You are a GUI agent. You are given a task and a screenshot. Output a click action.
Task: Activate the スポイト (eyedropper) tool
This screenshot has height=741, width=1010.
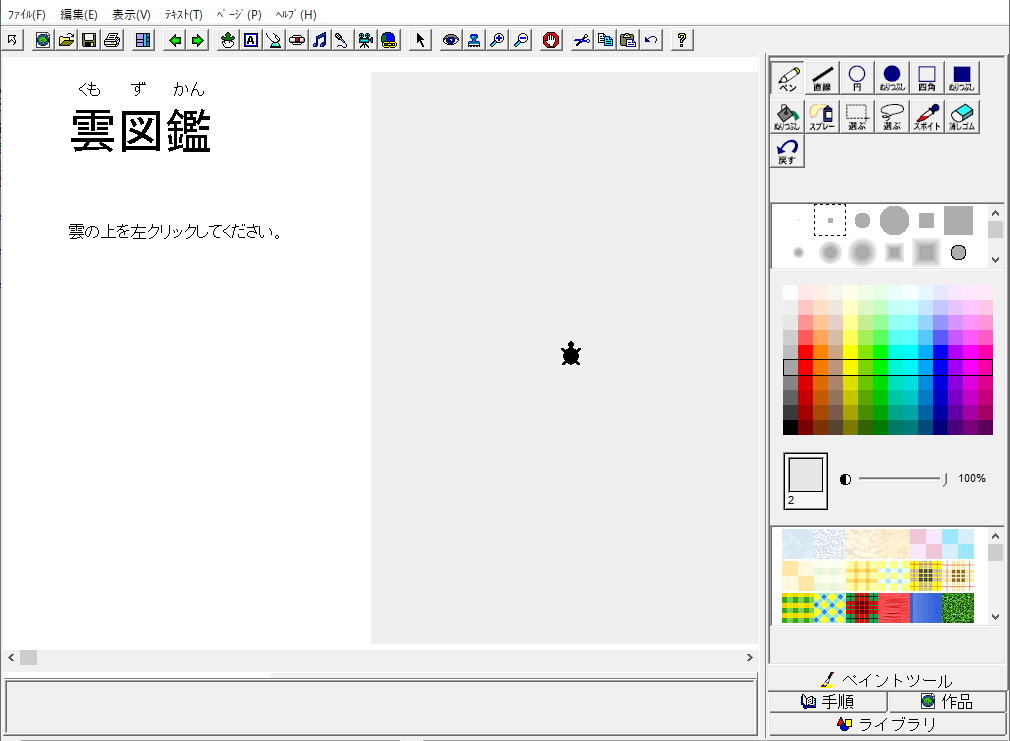pos(927,117)
